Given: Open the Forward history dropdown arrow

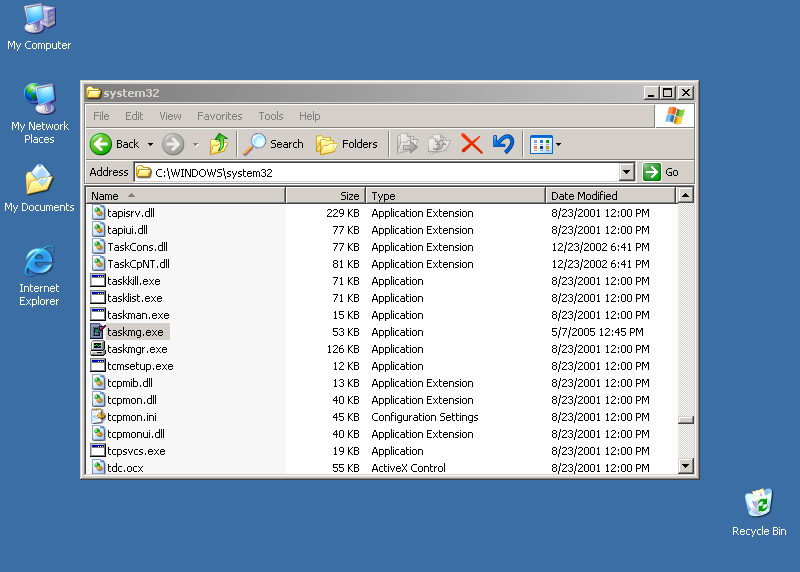Looking at the screenshot, I should pyautogui.click(x=195, y=145).
